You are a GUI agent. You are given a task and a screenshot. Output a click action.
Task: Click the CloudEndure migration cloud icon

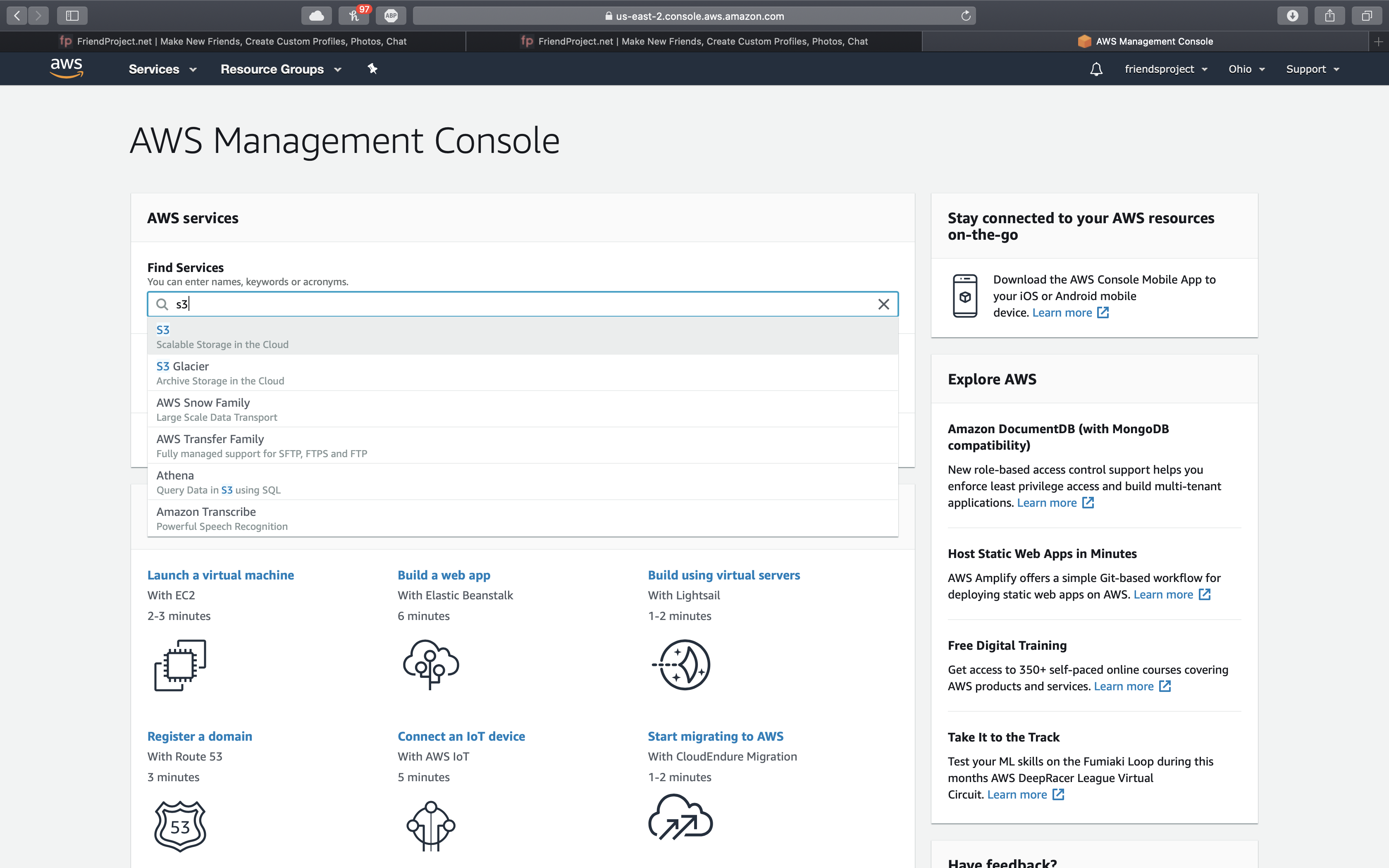pos(680,818)
